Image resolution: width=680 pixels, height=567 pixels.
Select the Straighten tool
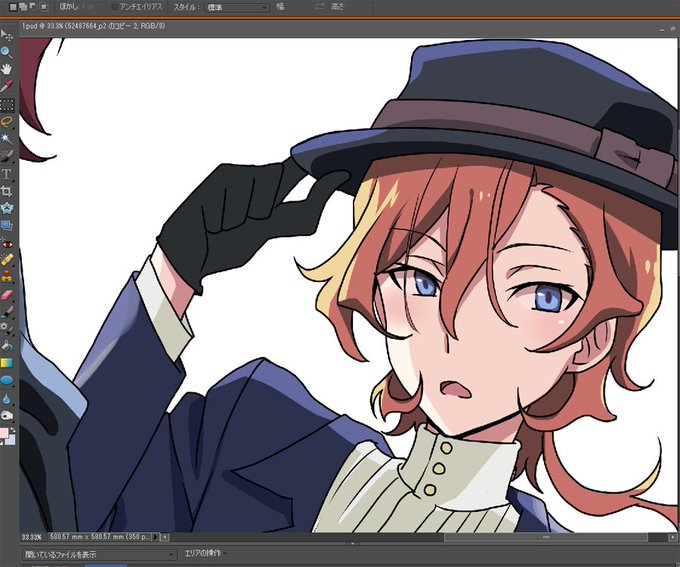point(7,225)
